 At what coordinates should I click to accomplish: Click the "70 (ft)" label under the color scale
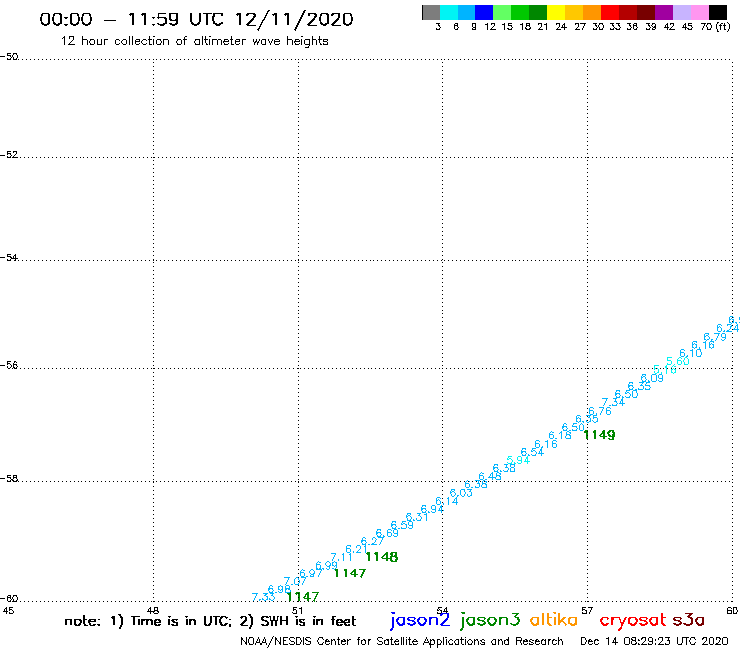(715, 27)
